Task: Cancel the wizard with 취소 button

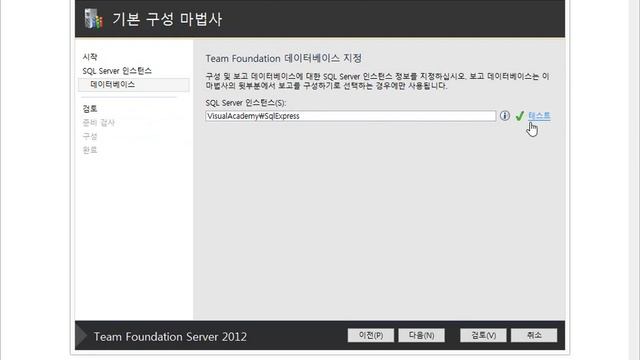Action: coord(534,336)
